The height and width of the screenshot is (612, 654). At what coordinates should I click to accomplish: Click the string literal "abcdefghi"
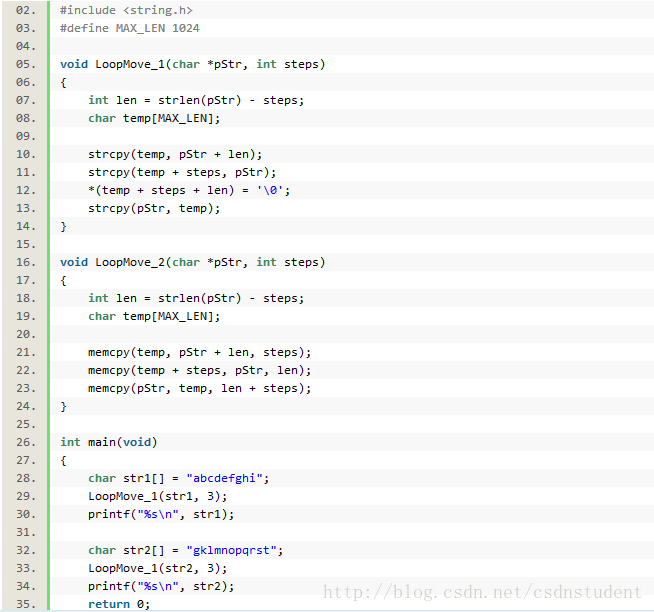tap(224, 478)
